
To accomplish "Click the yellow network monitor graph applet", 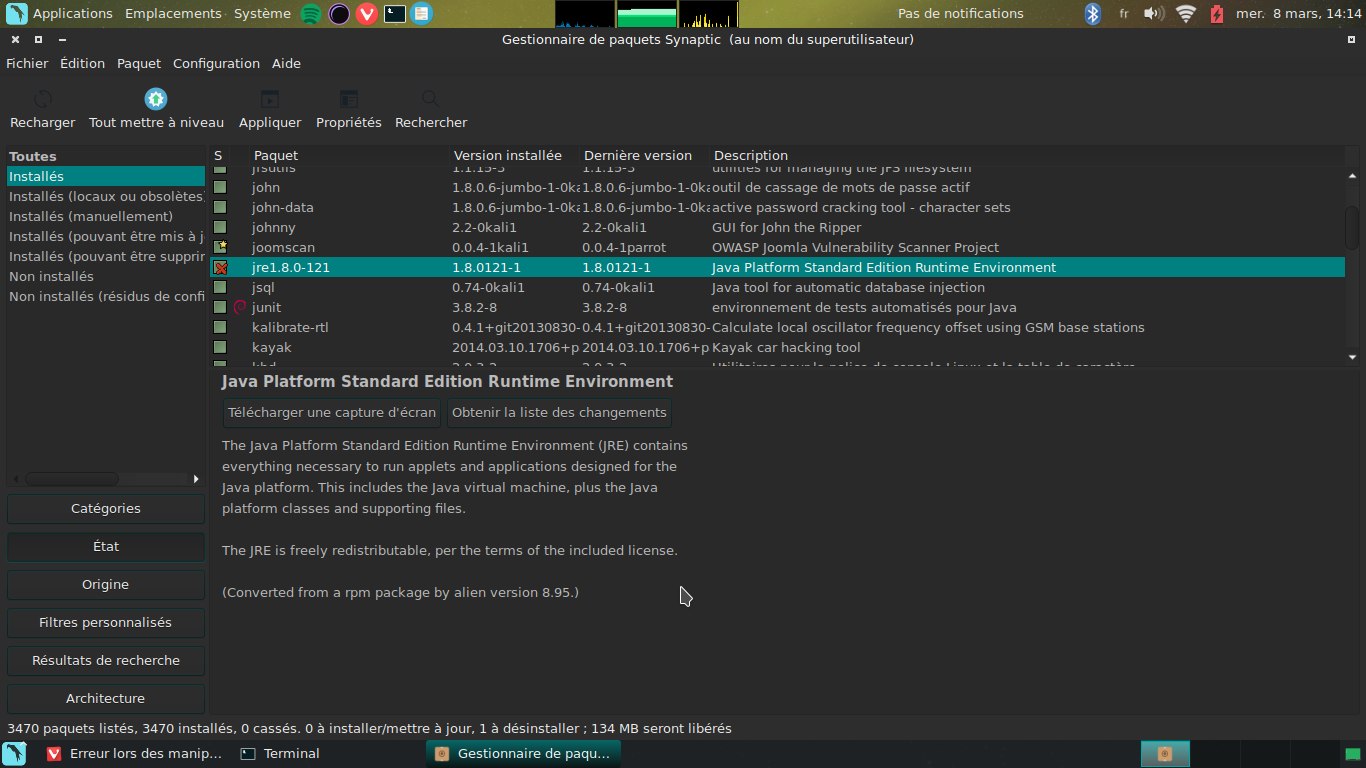I will click(709, 14).
